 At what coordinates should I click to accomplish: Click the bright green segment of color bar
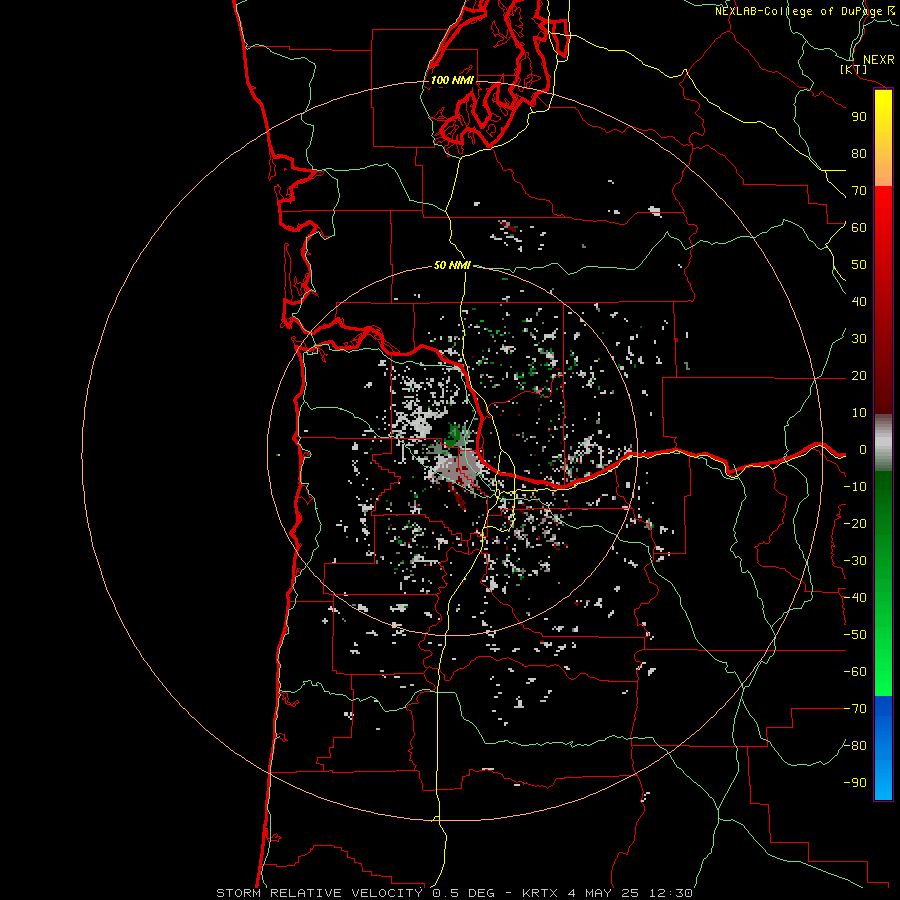point(883,660)
